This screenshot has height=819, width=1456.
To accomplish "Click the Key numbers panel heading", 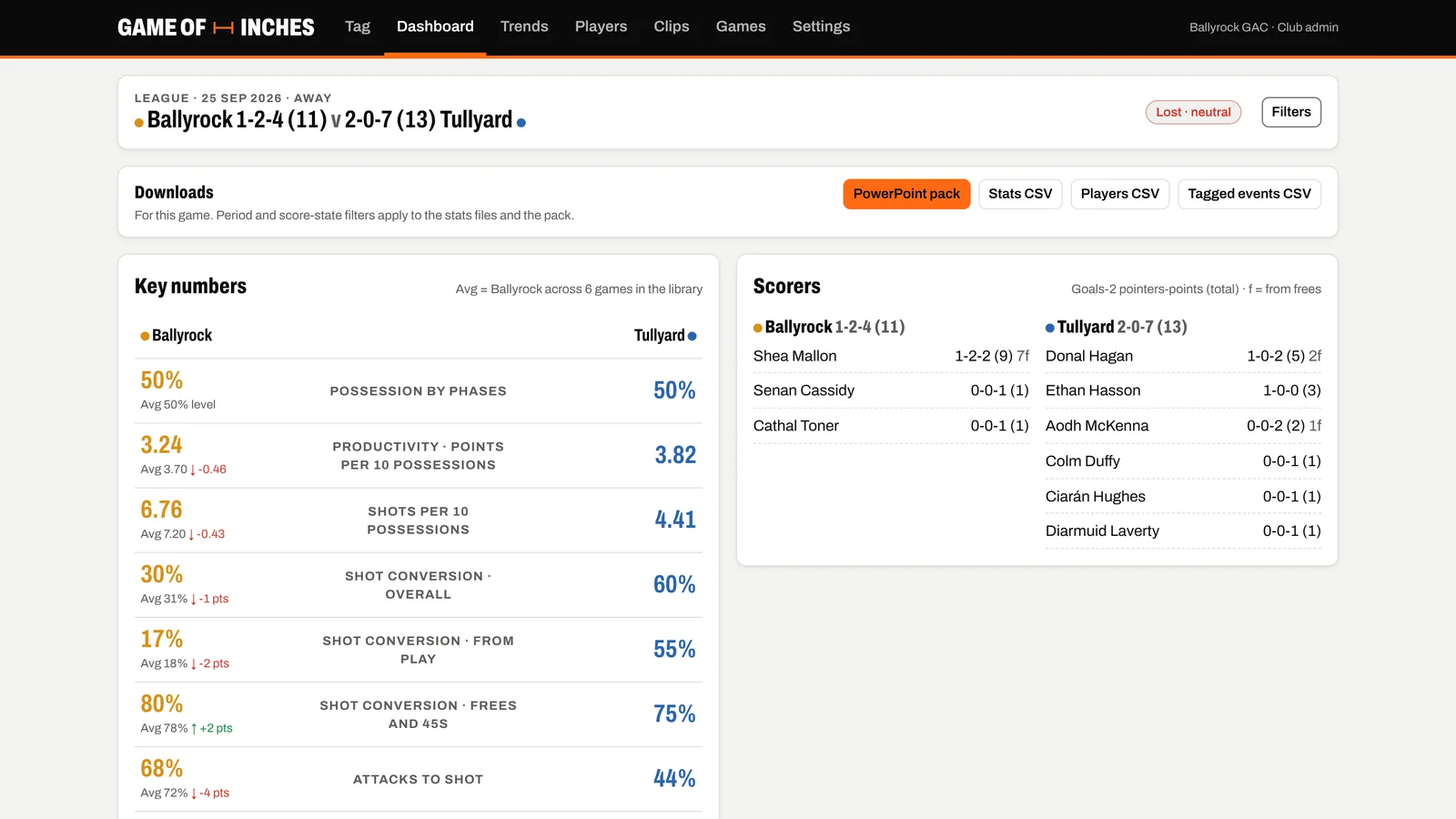I will pos(190,286).
